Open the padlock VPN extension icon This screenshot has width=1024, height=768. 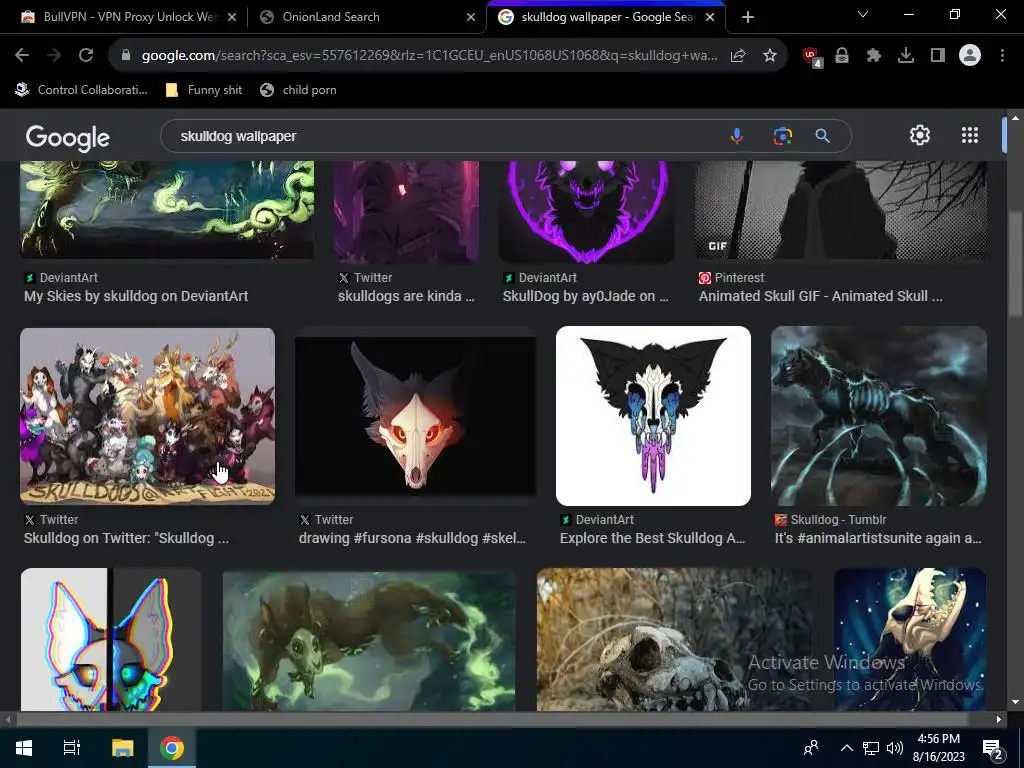click(842, 56)
